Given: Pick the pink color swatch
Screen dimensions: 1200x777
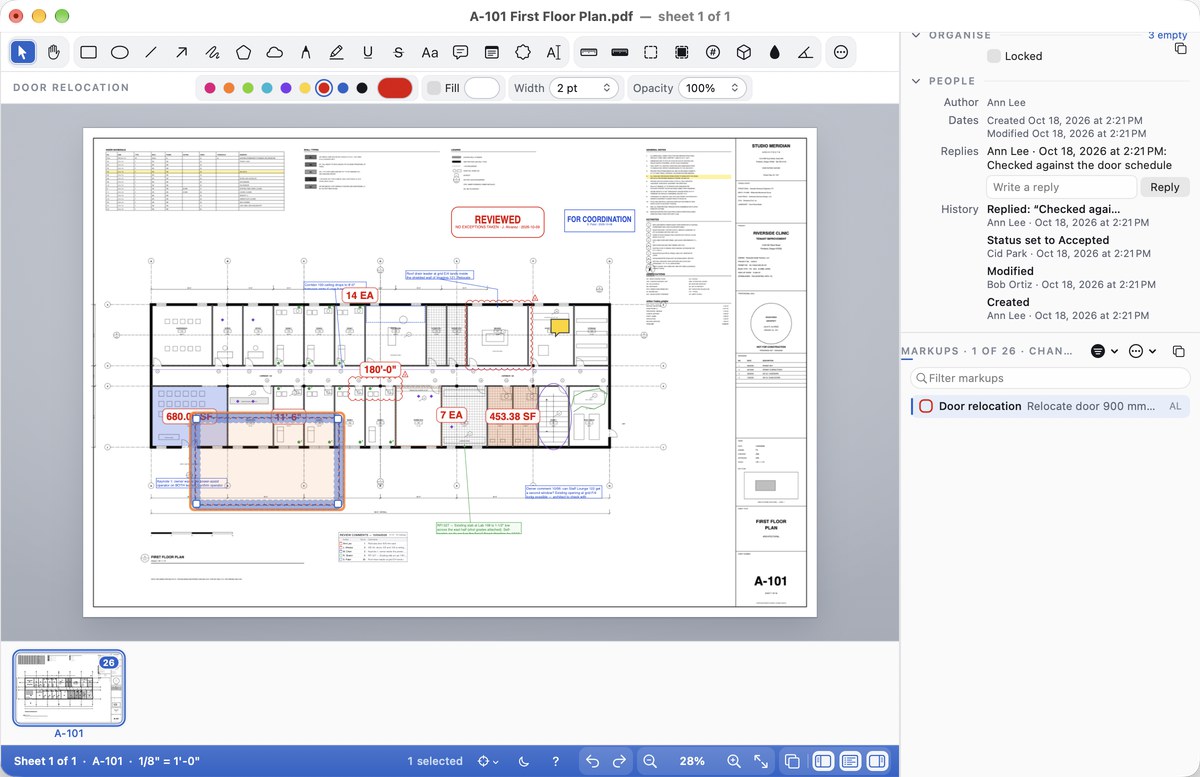Looking at the screenshot, I should point(210,88).
